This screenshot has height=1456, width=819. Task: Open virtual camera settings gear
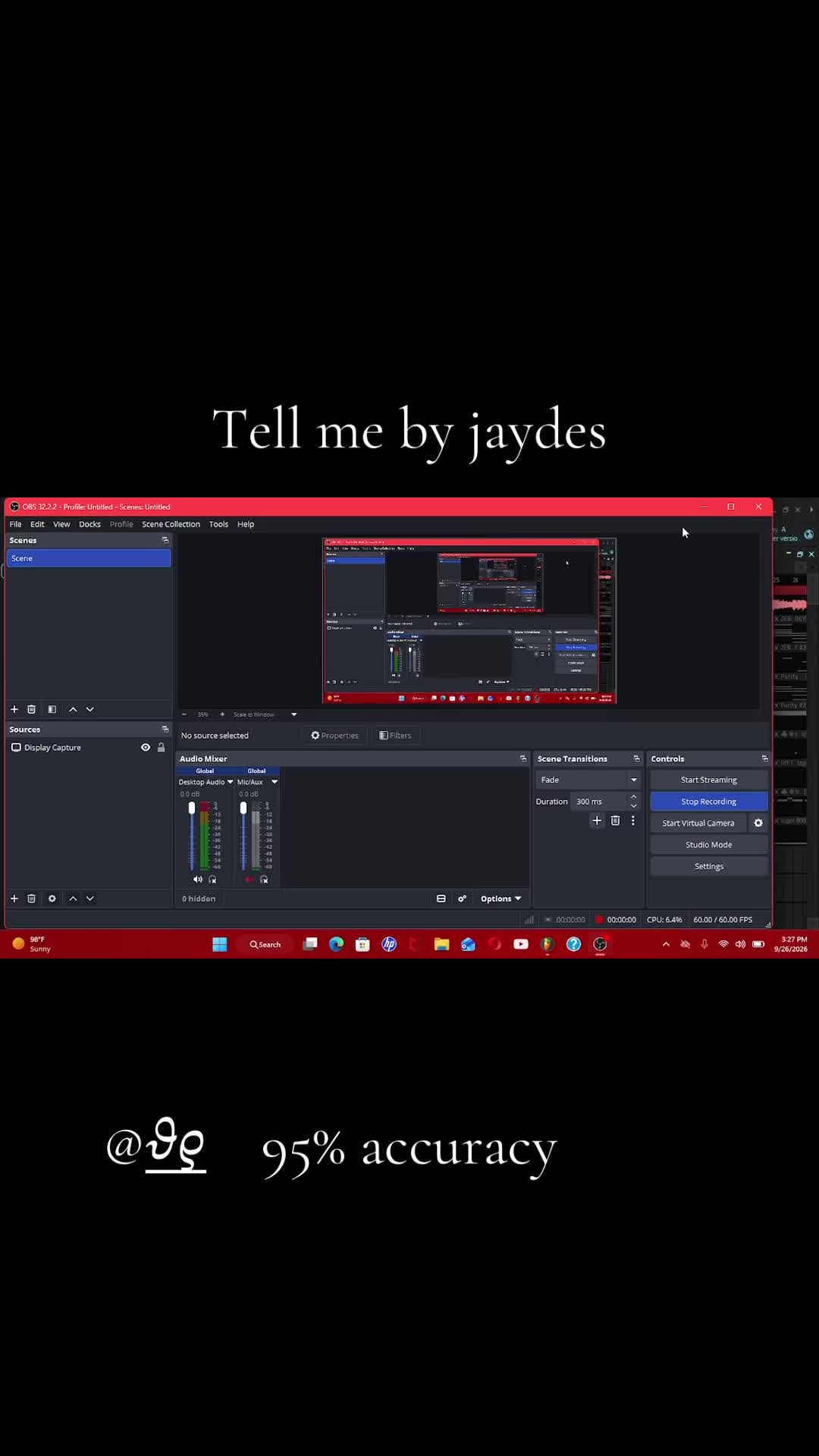pos(758,823)
